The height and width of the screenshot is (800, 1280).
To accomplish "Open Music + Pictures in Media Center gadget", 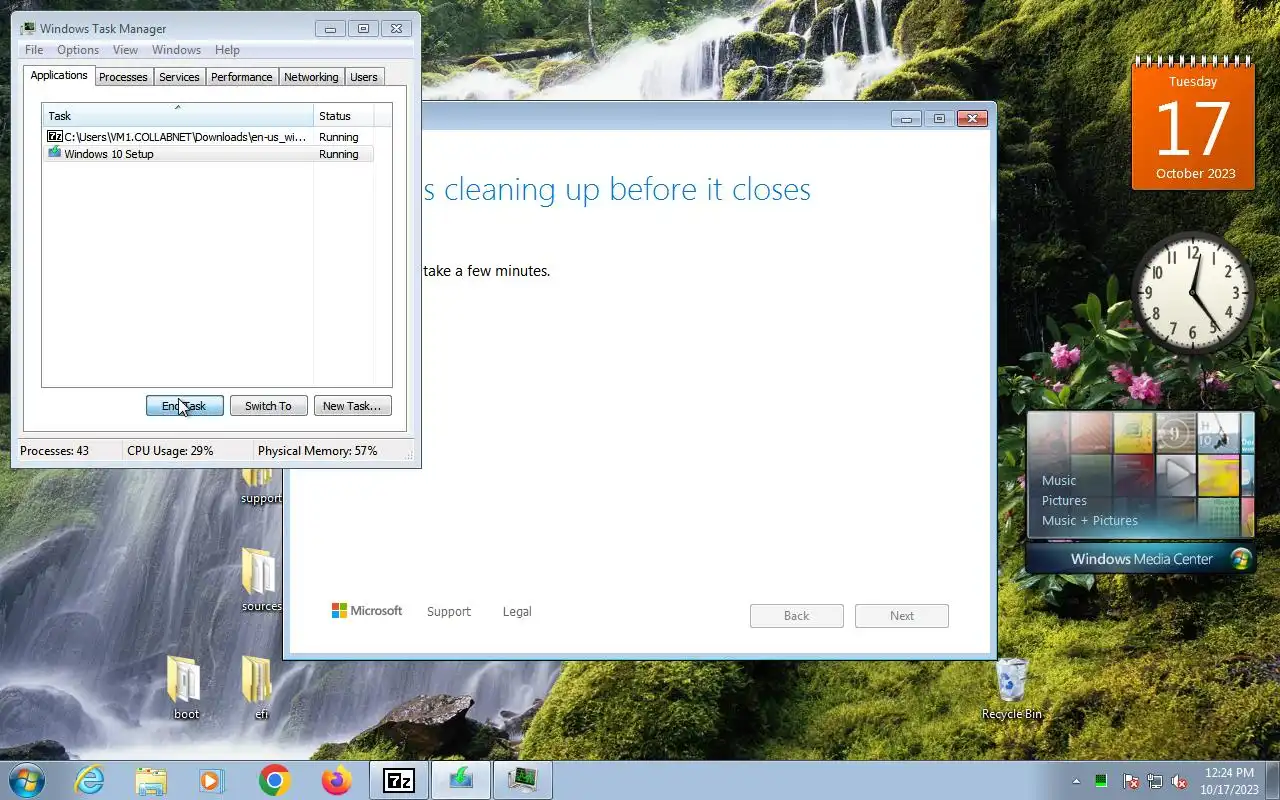I will (x=1090, y=520).
